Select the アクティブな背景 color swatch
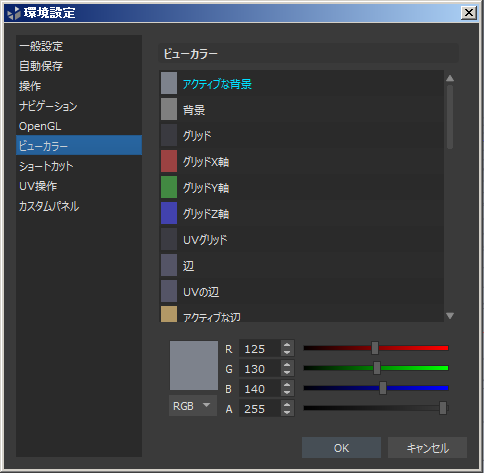This screenshot has height=473, width=484. pos(169,83)
